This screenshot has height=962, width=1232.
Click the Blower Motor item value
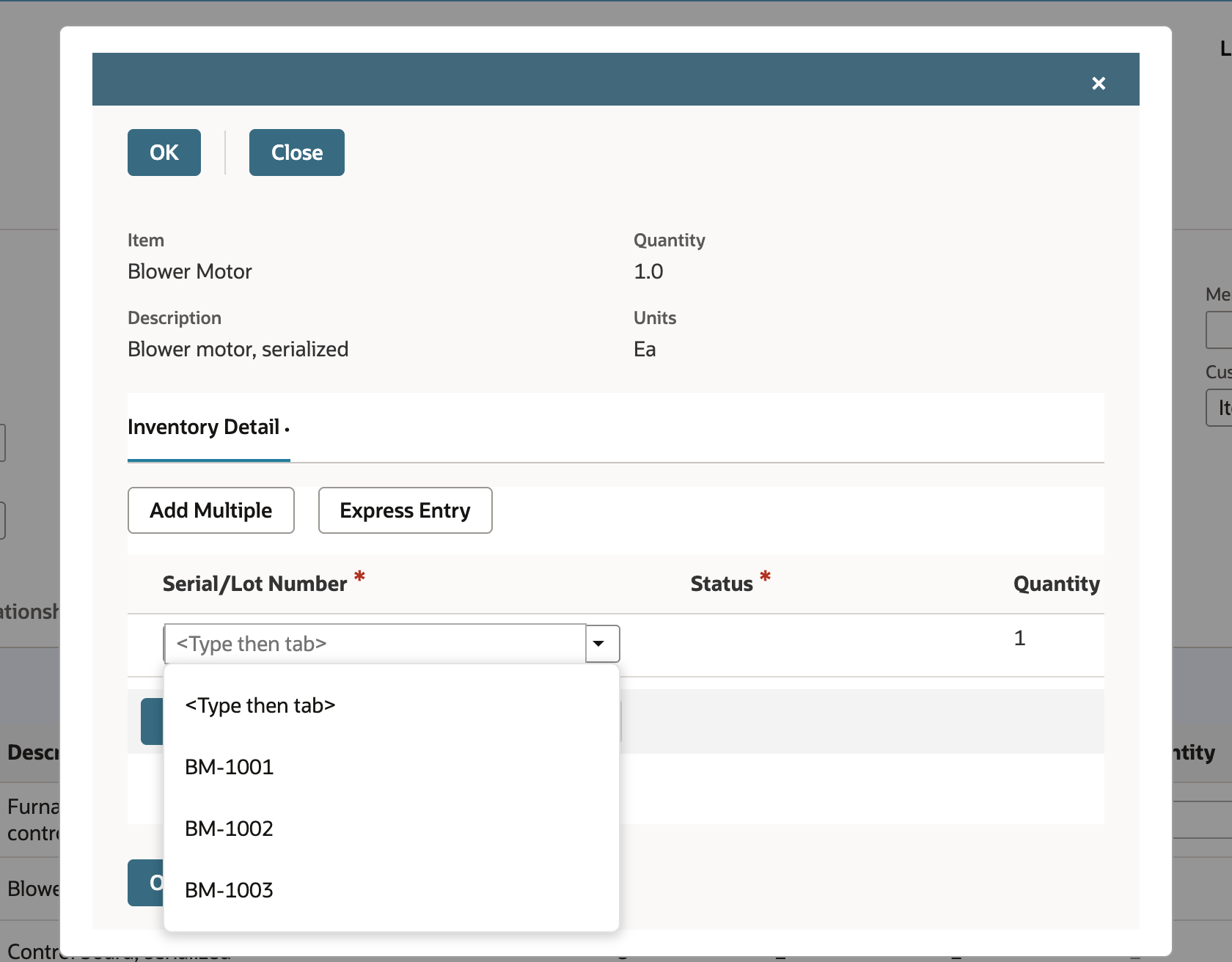pos(190,271)
